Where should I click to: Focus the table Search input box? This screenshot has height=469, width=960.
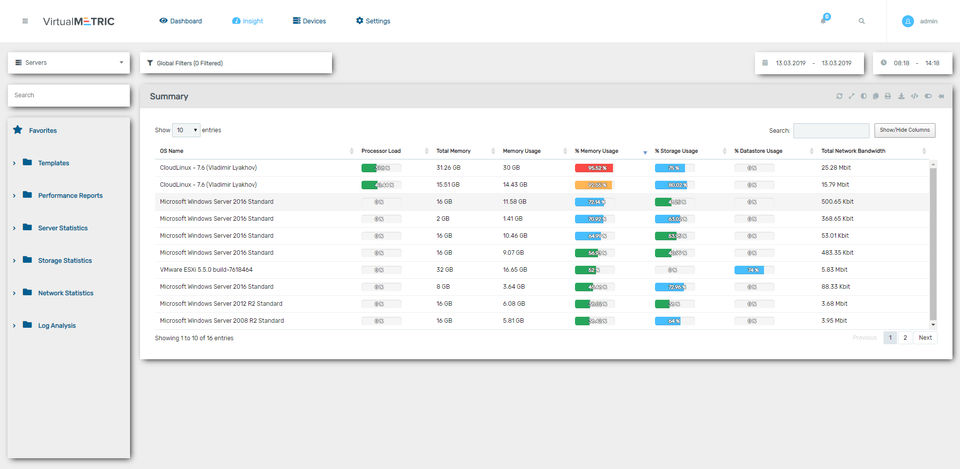point(831,130)
